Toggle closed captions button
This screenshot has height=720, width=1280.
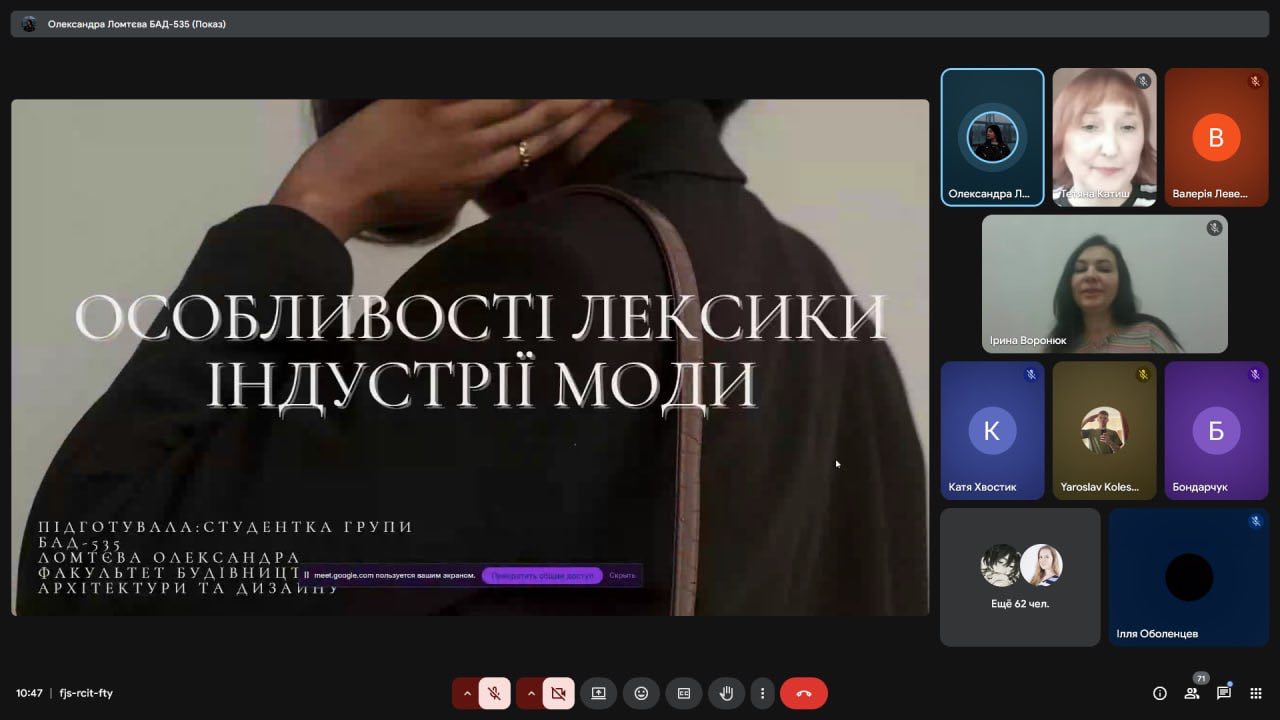click(x=684, y=693)
